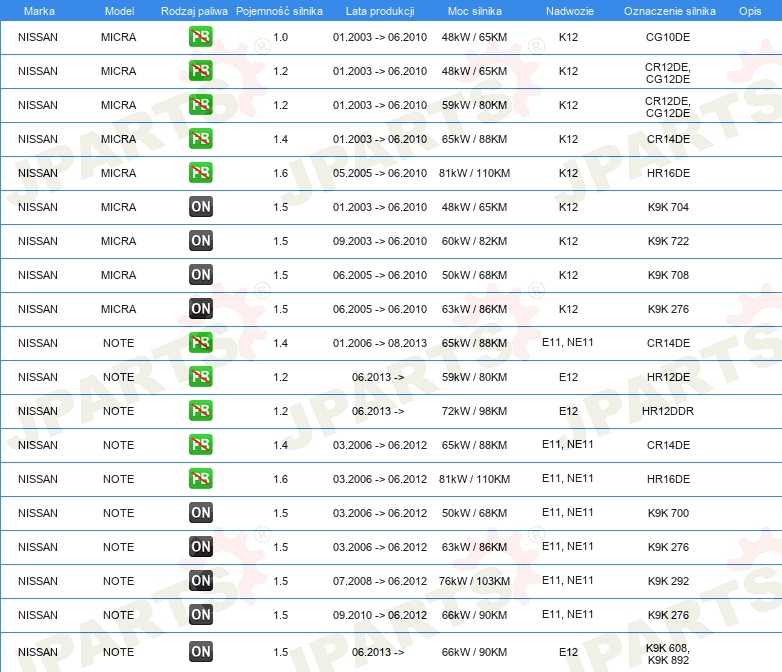This screenshot has width=782, height=672.
Task: Click diesel ON icon in Micra K9K 276 row
Action: pos(200,308)
